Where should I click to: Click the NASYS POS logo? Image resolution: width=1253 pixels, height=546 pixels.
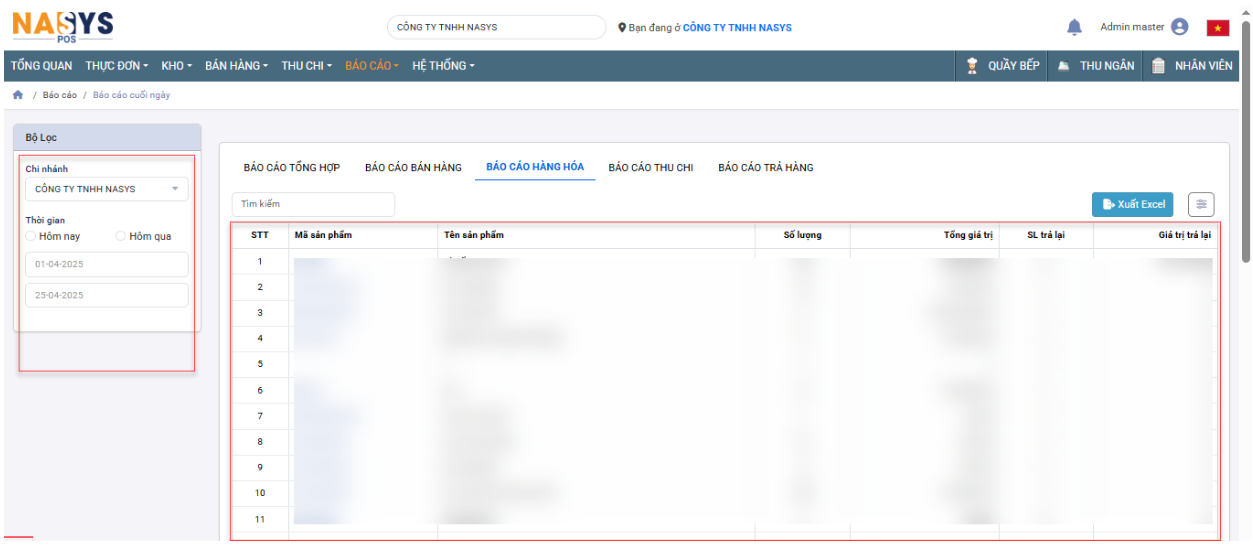(x=62, y=26)
